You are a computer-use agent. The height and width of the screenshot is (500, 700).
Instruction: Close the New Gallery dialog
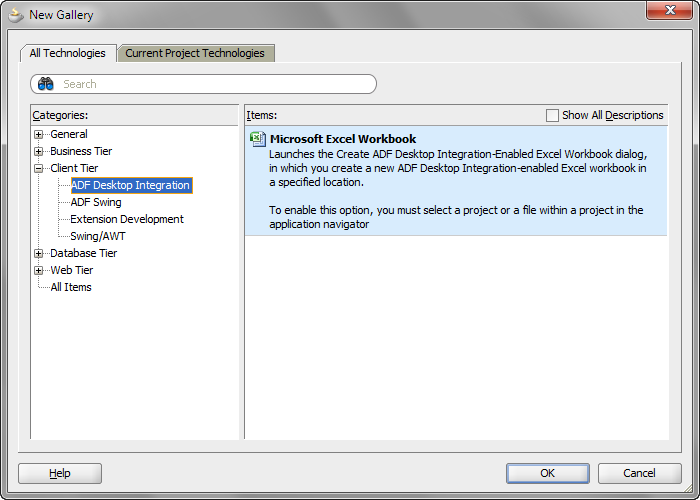(x=669, y=11)
